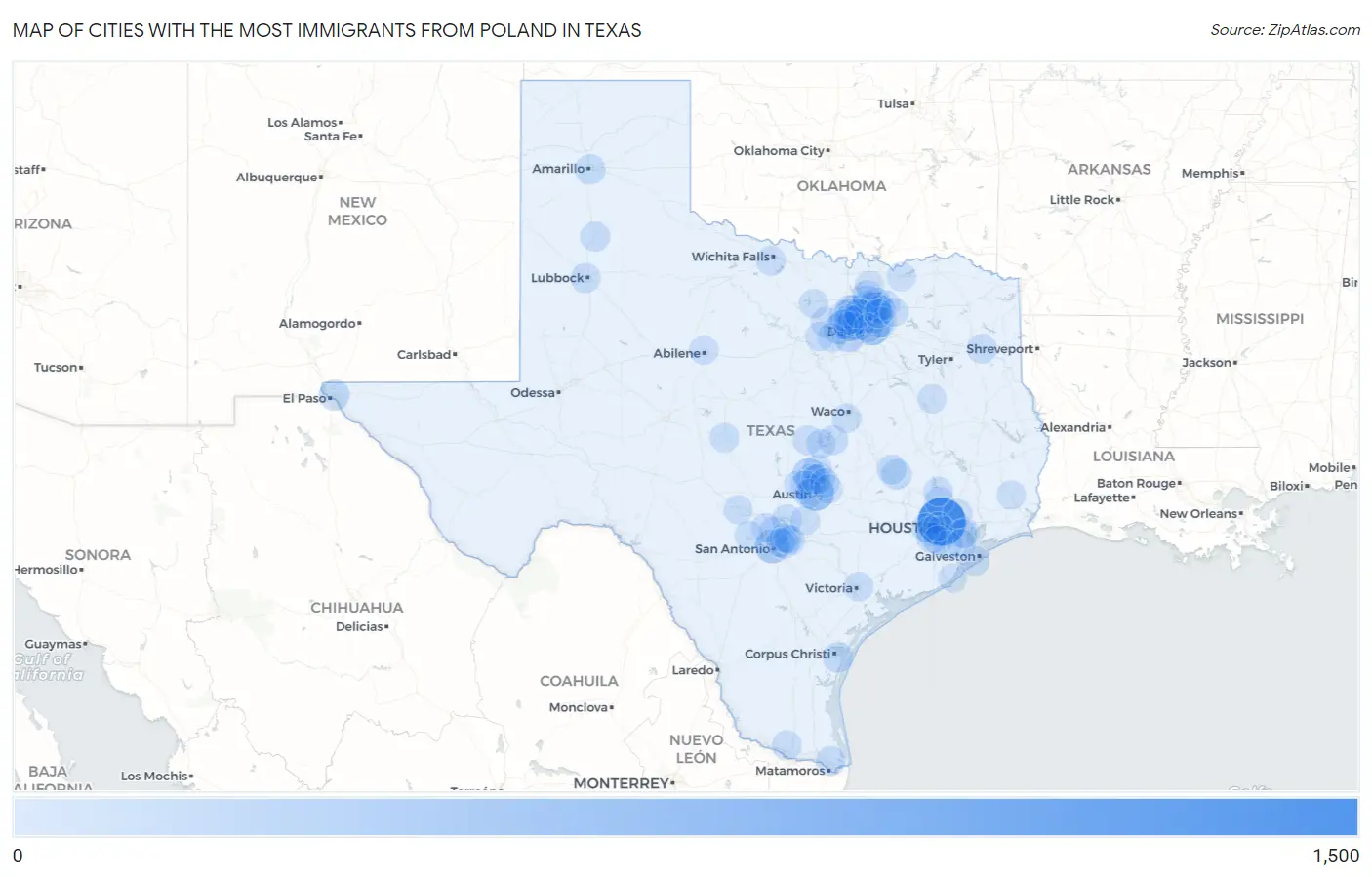This screenshot has width=1372, height=877.
Task: Click the NUEVO LEÓN state label
Action: [696, 749]
